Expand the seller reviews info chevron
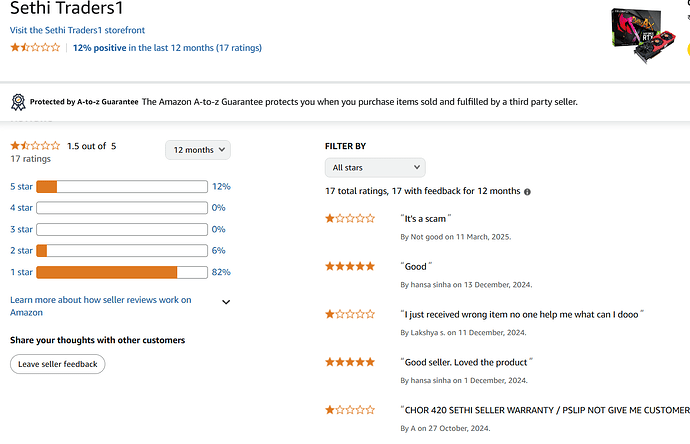690x444 pixels. coord(226,301)
